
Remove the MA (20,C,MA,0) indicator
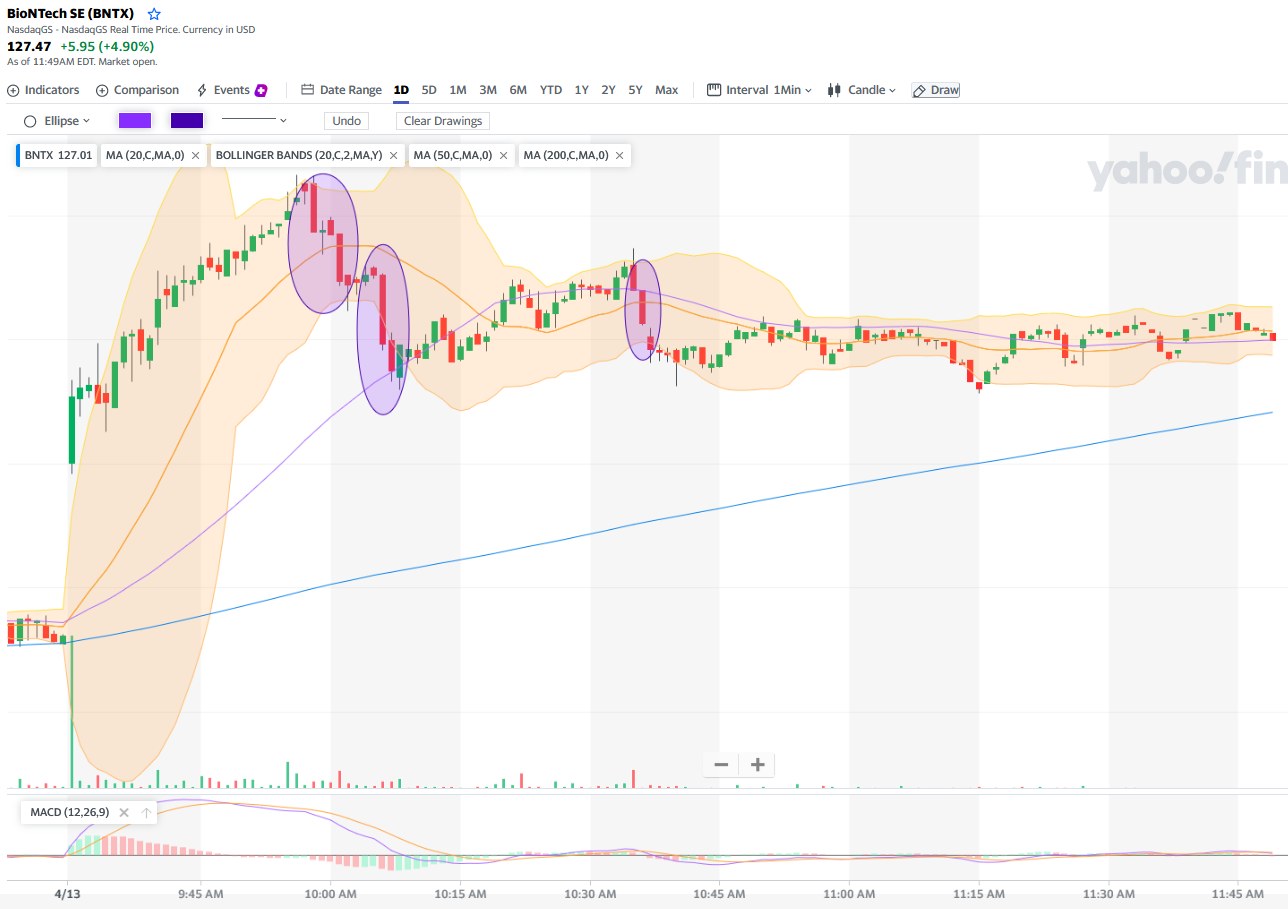[195, 155]
